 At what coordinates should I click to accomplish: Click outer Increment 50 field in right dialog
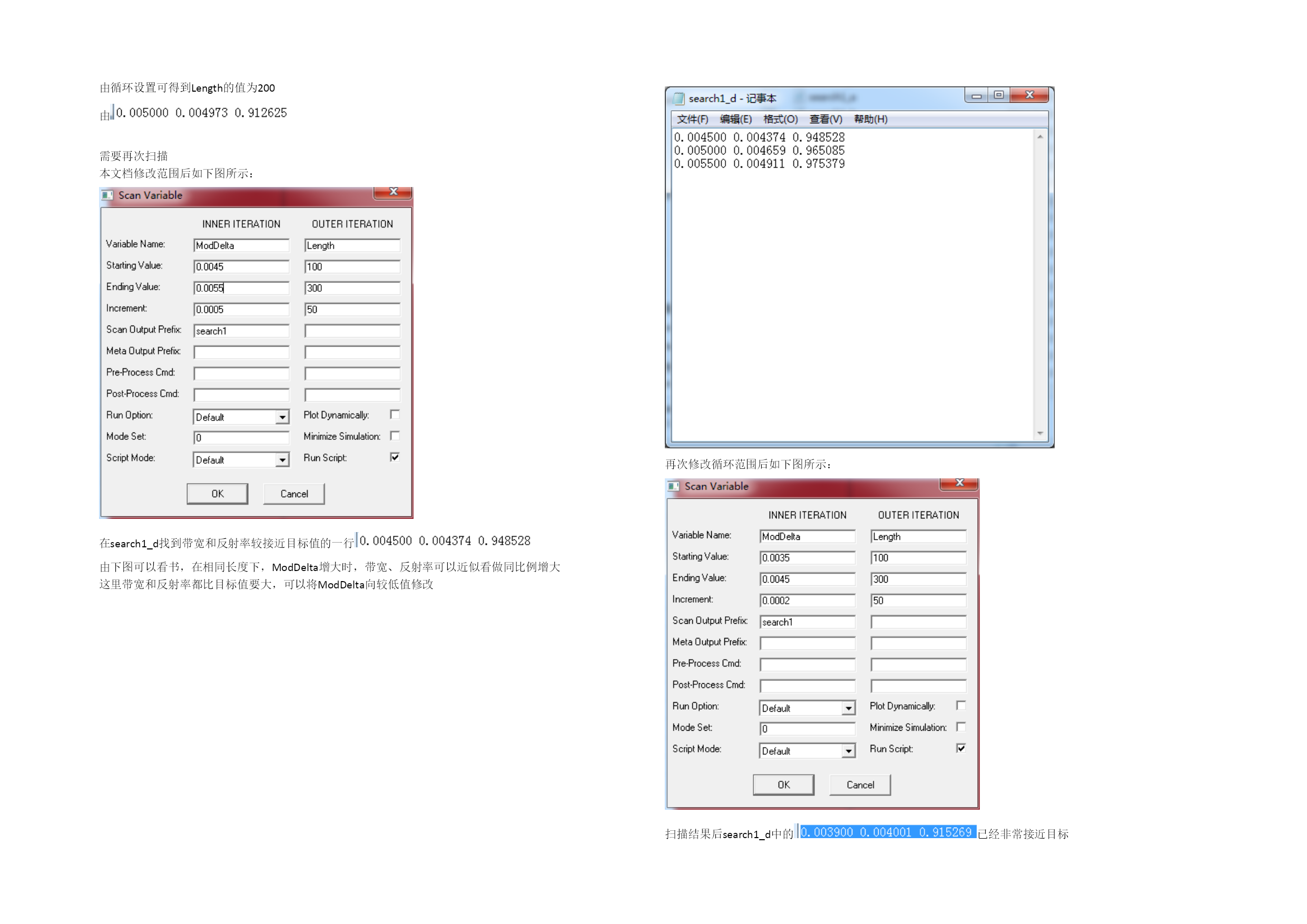pos(918,601)
